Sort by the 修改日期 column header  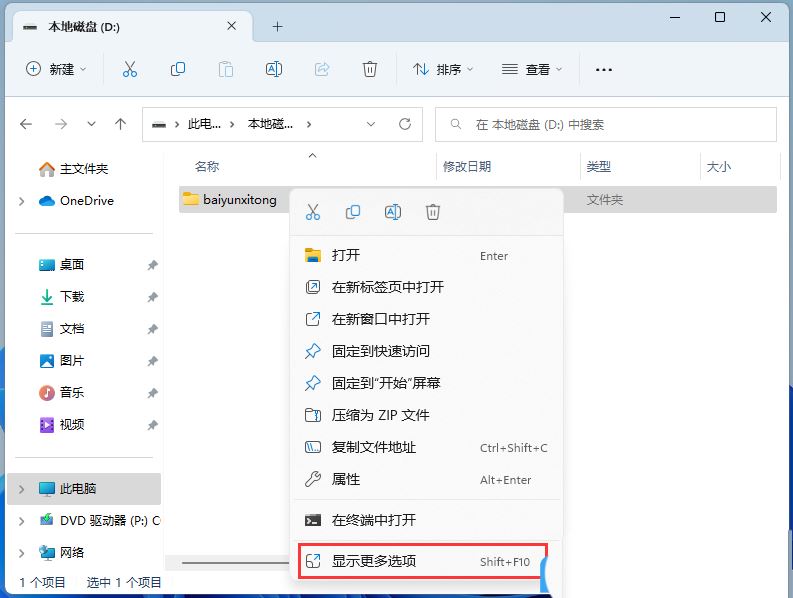coord(467,166)
